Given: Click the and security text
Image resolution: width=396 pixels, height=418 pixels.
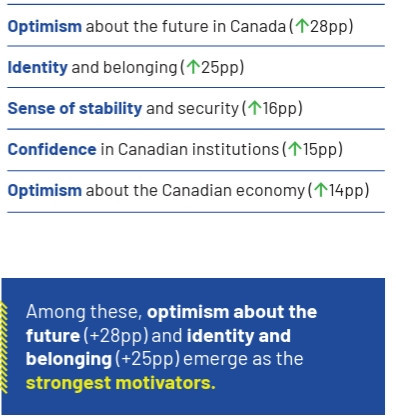Looking at the screenshot, I should (193, 109).
